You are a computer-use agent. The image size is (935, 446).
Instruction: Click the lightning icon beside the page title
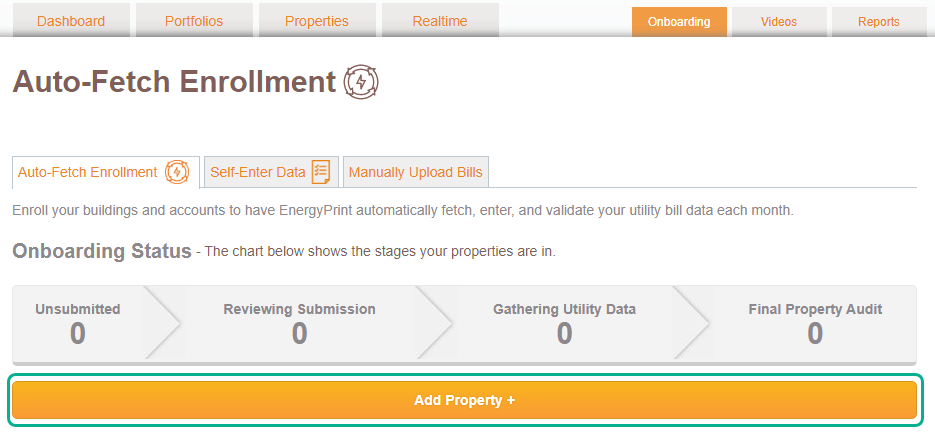(x=361, y=82)
